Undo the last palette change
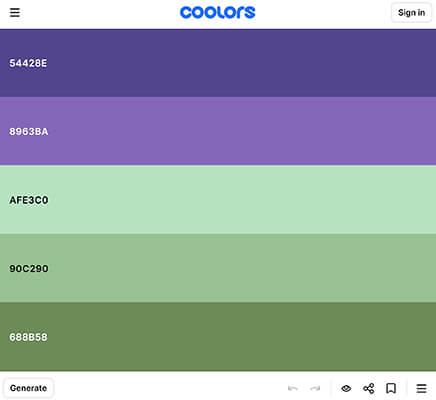 pos(293,388)
